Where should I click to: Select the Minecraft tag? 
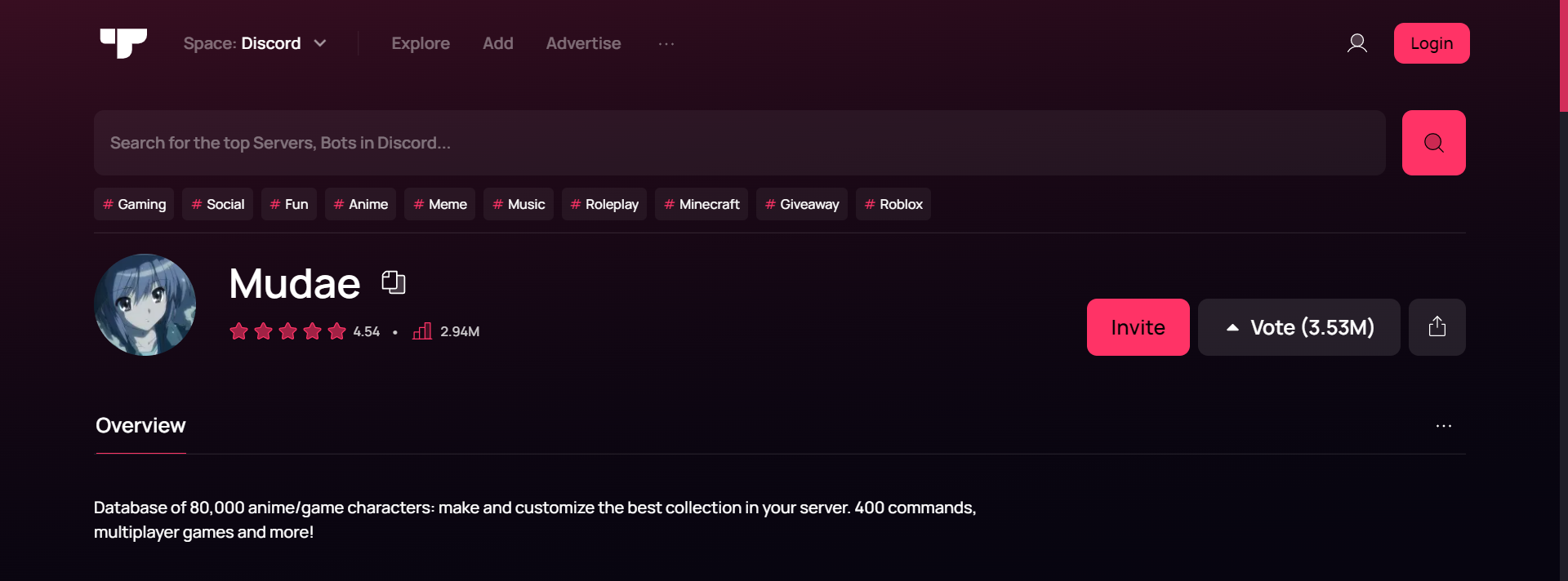pos(701,204)
